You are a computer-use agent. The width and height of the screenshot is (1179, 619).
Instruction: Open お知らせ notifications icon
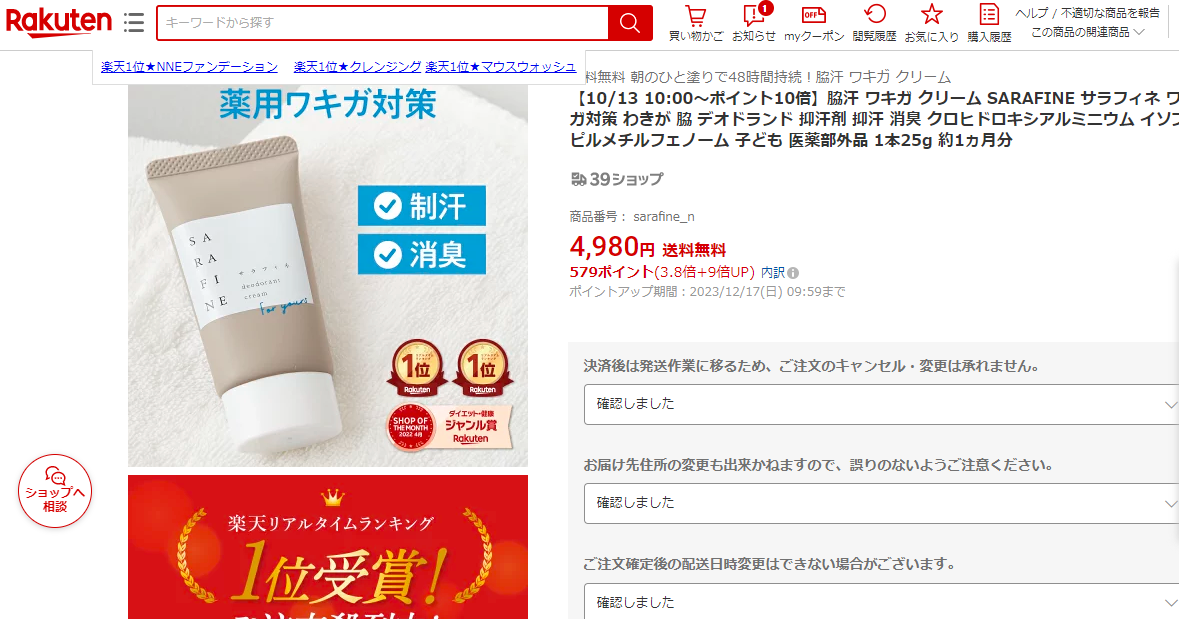pos(754,23)
